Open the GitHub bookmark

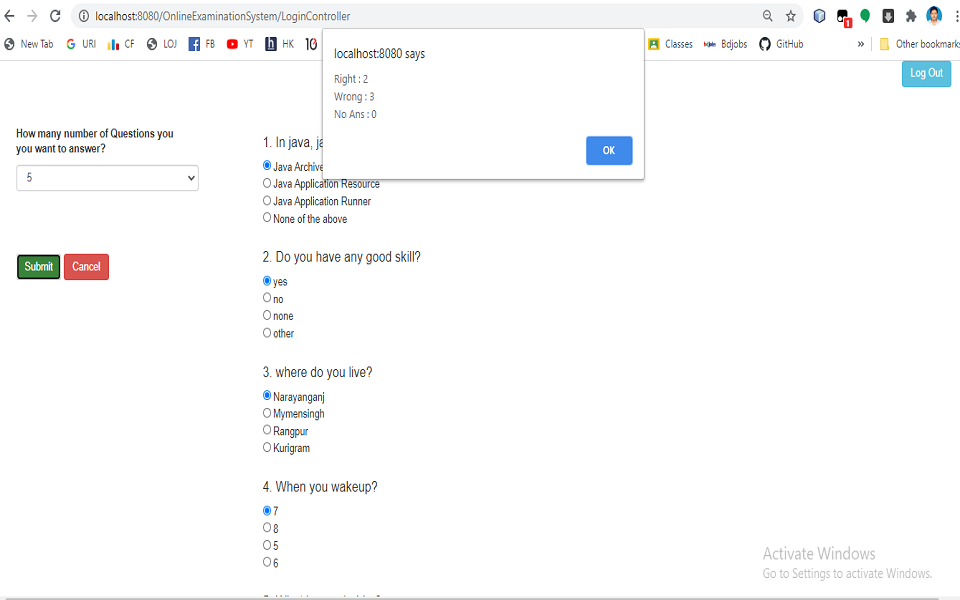(780, 44)
